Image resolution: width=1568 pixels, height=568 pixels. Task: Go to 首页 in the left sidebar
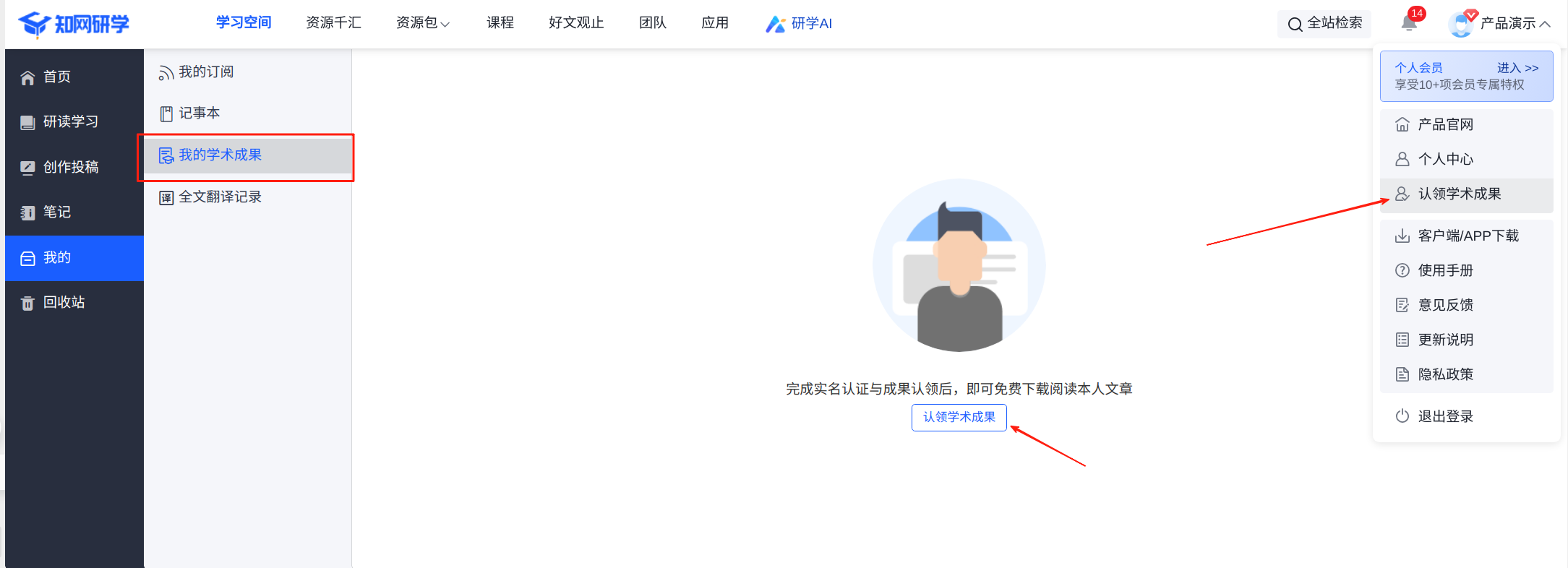[x=56, y=77]
